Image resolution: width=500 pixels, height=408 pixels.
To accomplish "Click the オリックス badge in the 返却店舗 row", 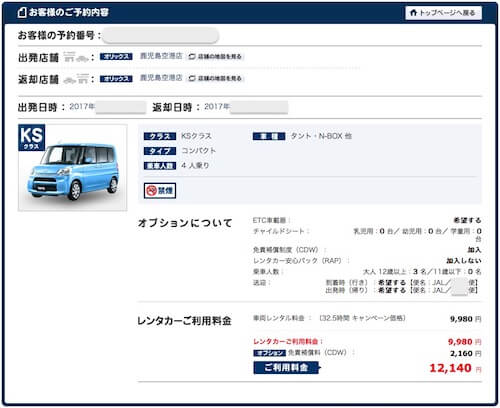I will 116,79.
